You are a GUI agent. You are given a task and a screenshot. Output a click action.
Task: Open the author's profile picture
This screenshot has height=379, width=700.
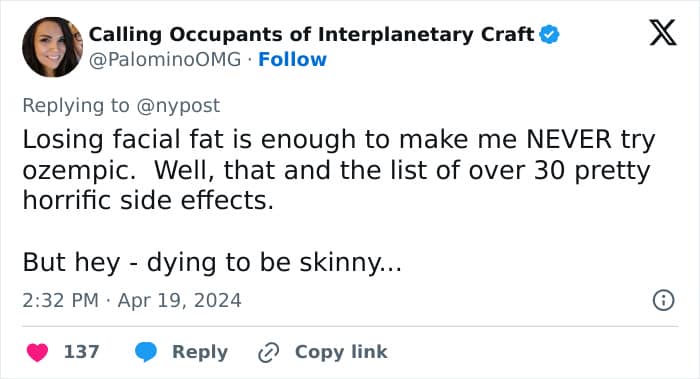pos(52,47)
